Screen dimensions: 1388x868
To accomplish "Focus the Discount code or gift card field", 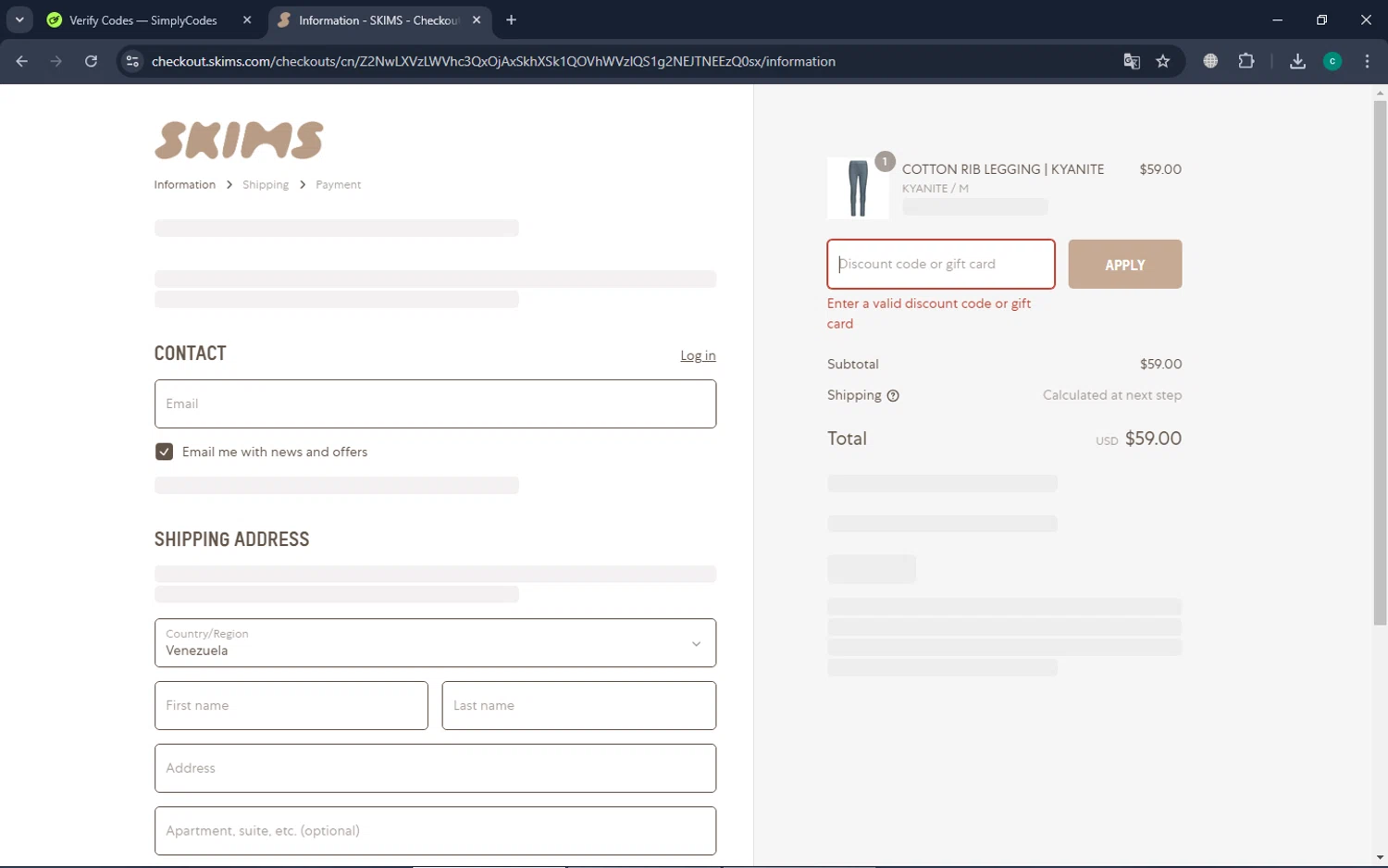I will [940, 265].
